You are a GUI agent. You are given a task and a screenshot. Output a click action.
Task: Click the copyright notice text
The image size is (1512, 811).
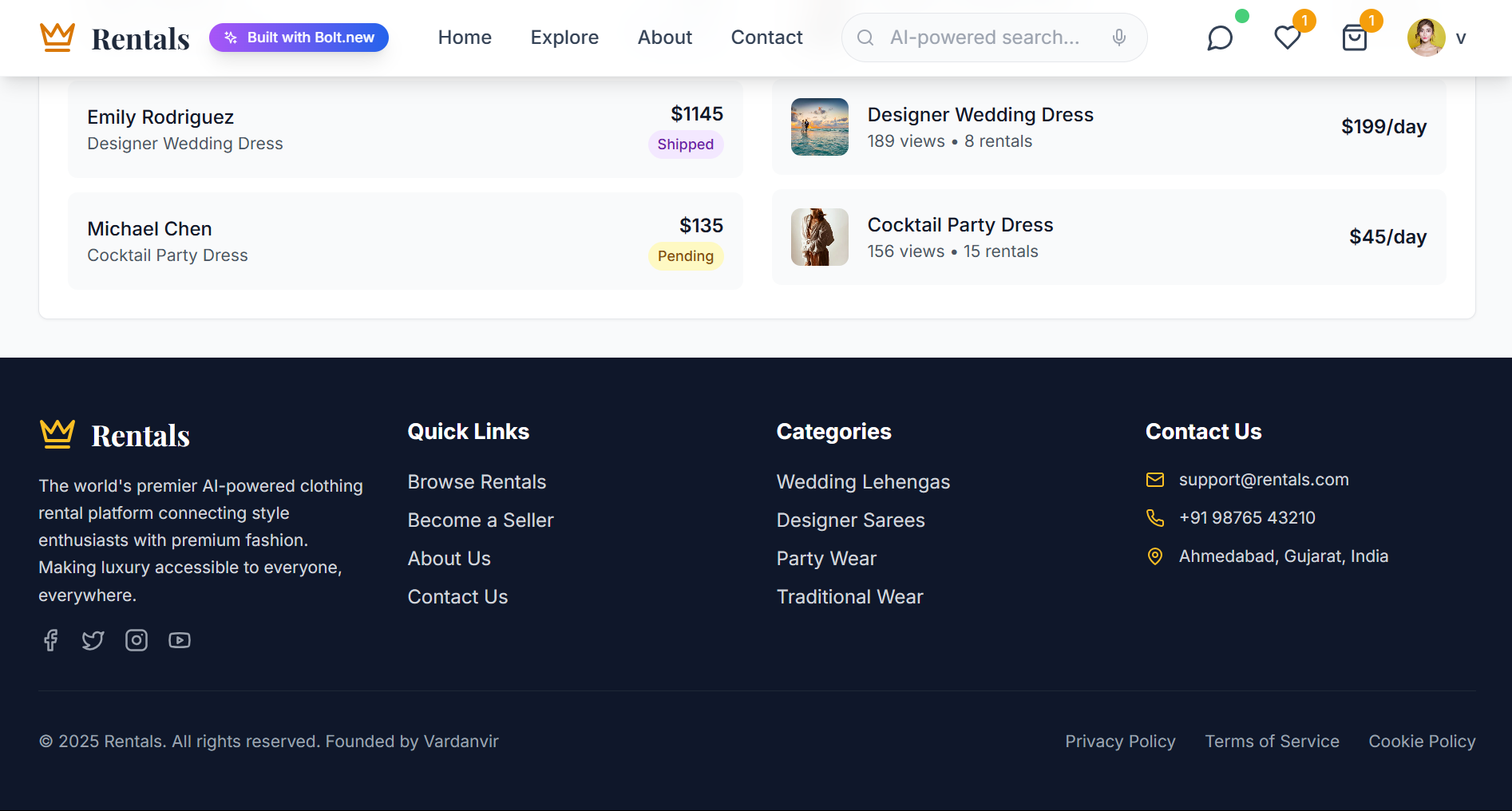tap(269, 742)
